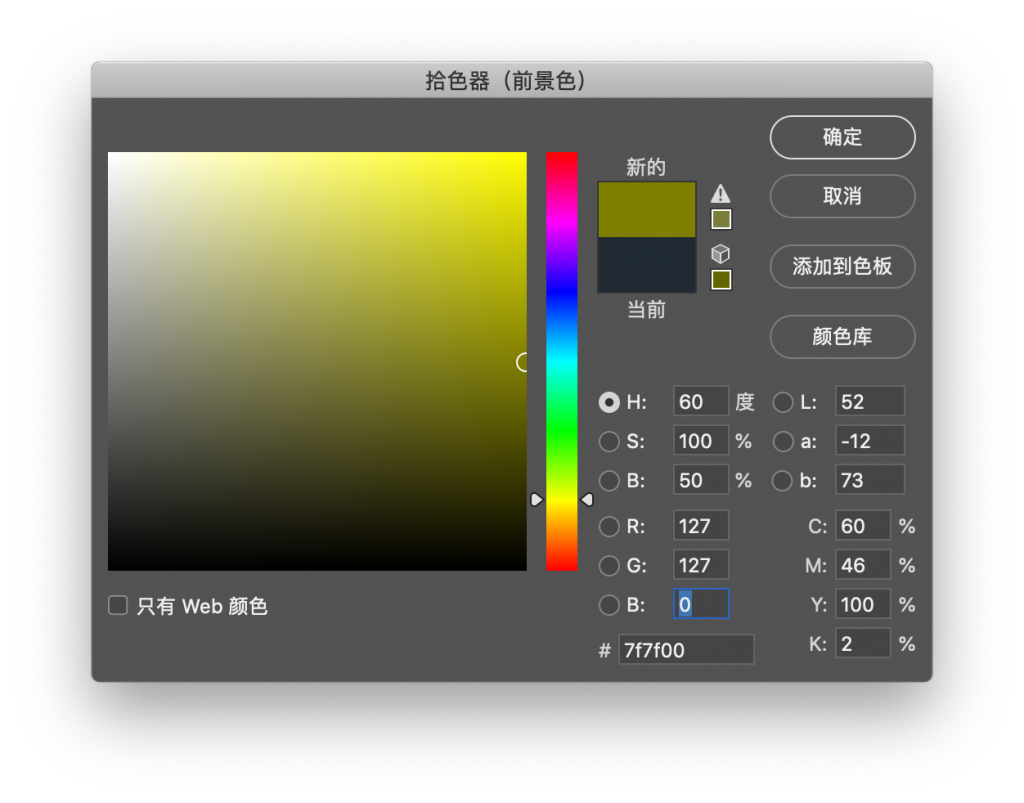Click the web-safe color cube icon

(721, 254)
